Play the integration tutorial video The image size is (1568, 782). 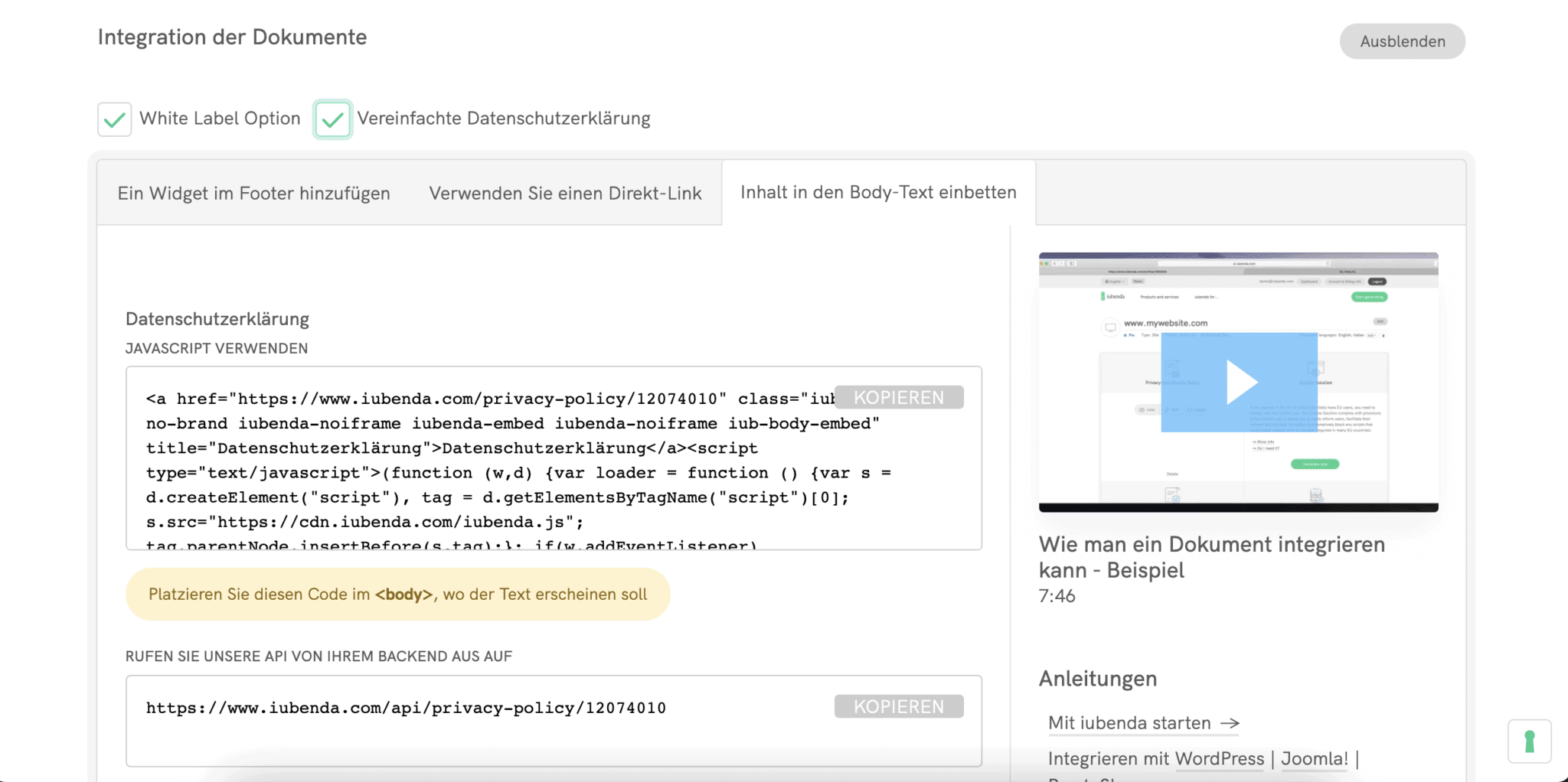(1240, 382)
